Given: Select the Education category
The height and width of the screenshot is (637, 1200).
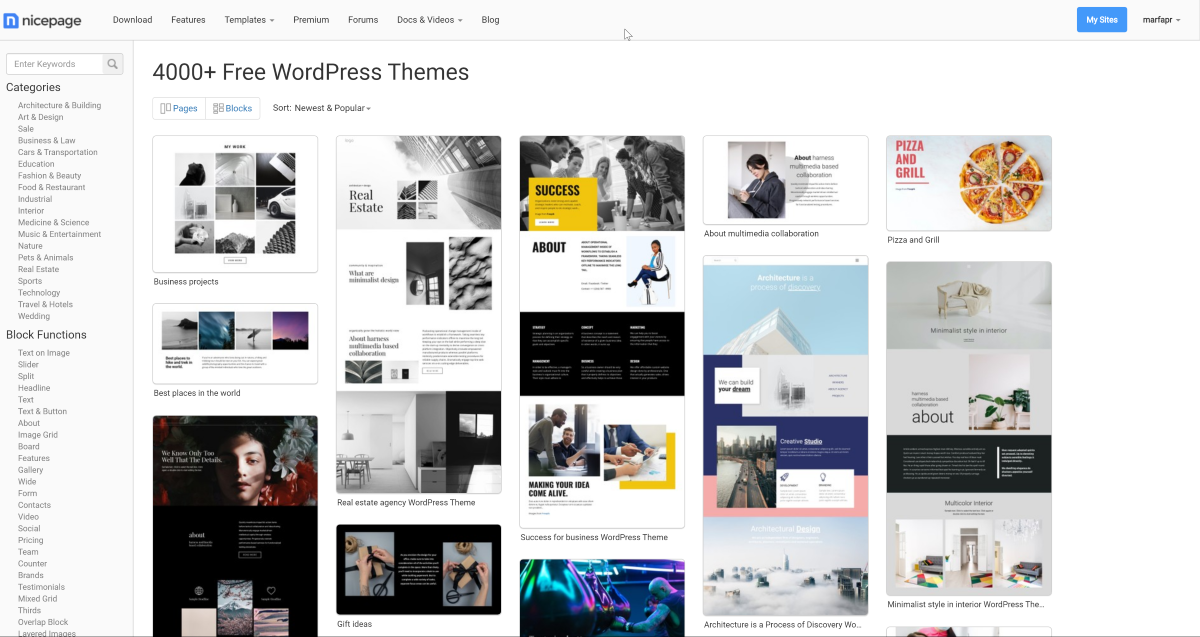Looking at the screenshot, I should (x=36, y=164).
